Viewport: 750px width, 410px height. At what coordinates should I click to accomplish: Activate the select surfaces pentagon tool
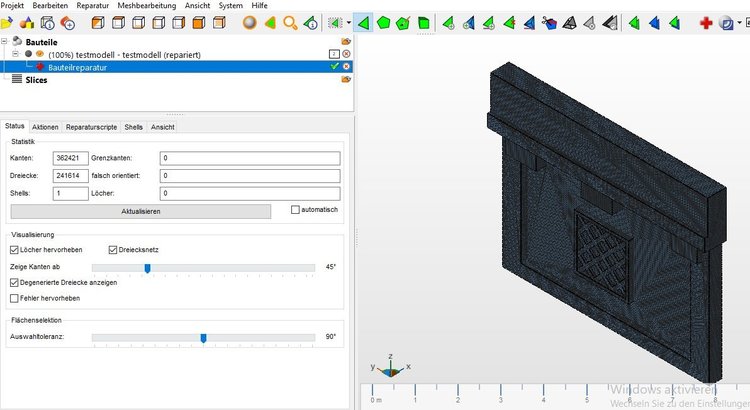coord(384,22)
